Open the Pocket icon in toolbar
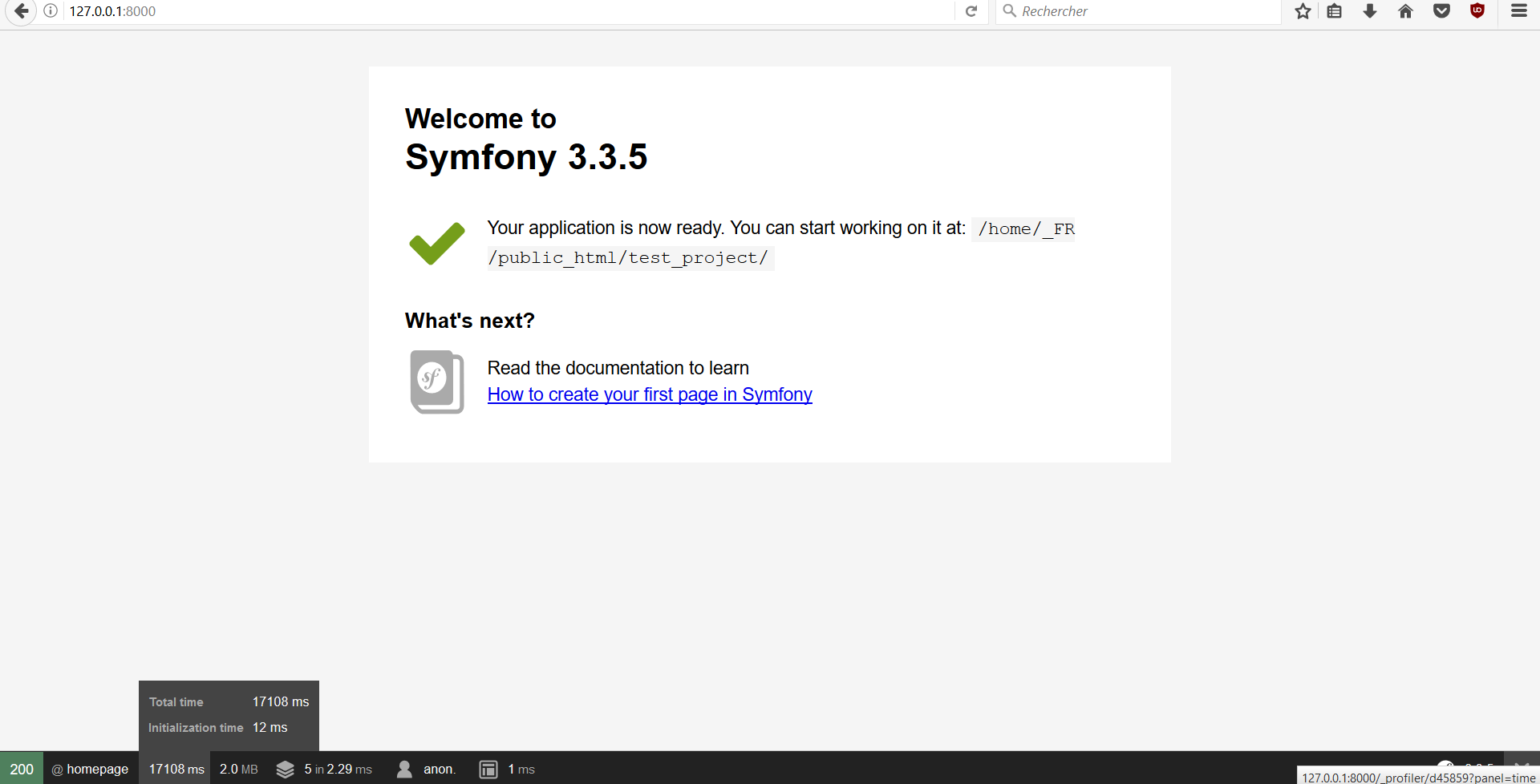This screenshot has width=1540, height=784. (1441, 11)
